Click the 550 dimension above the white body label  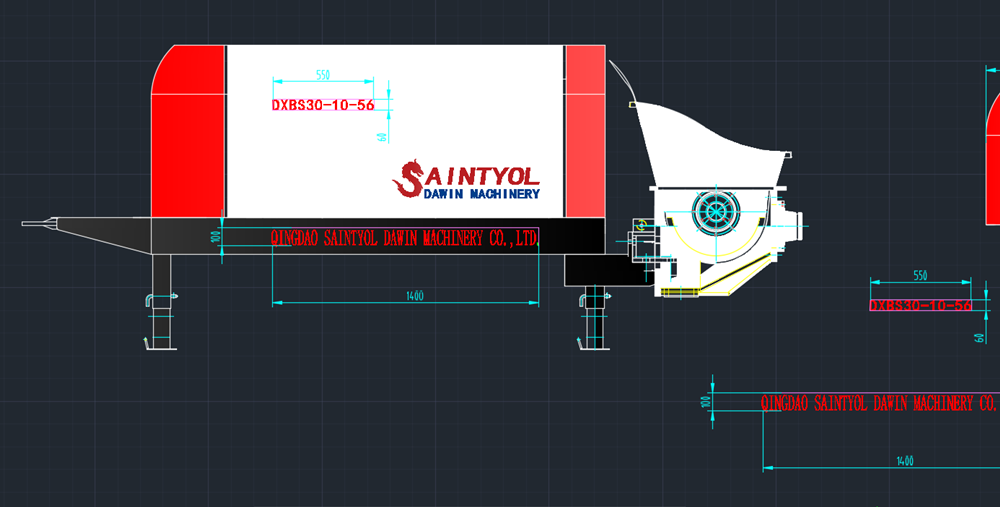pos(323,75)
